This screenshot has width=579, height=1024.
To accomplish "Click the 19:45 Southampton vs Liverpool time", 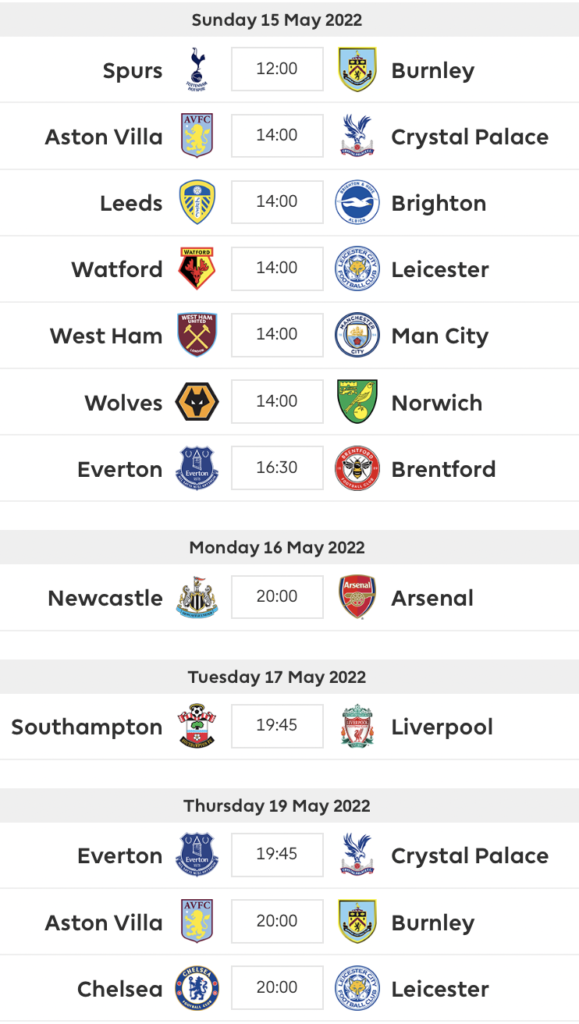I will (277, 726).
